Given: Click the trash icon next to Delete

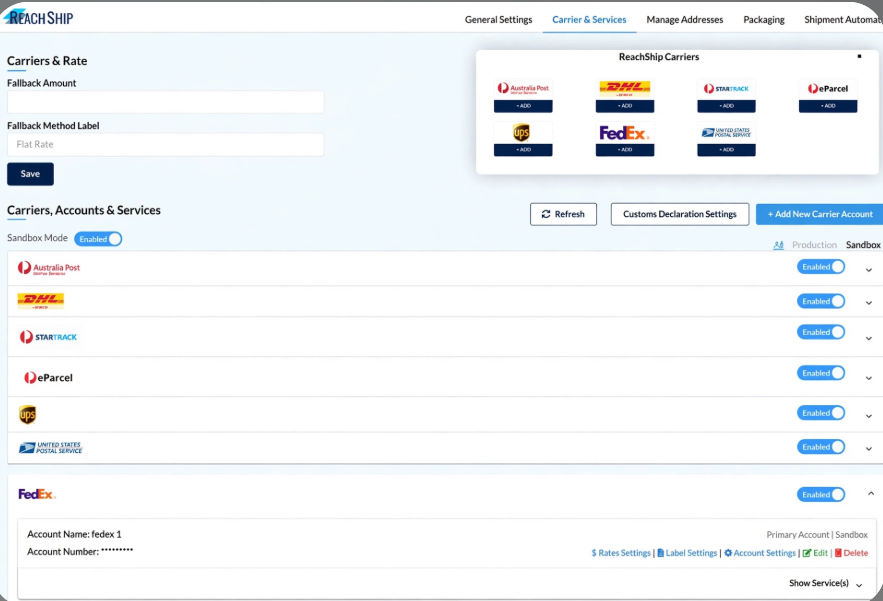Looking at the screenshot, I should (x=838, y=553).
